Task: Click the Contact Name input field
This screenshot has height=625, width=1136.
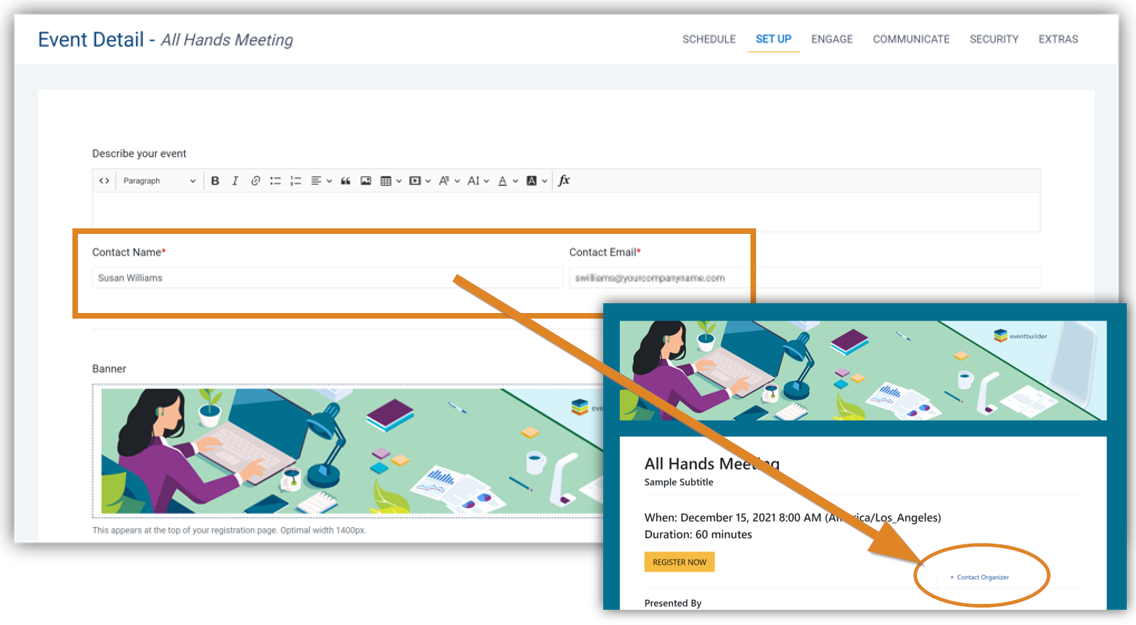Action: click(x=327, y=278)
